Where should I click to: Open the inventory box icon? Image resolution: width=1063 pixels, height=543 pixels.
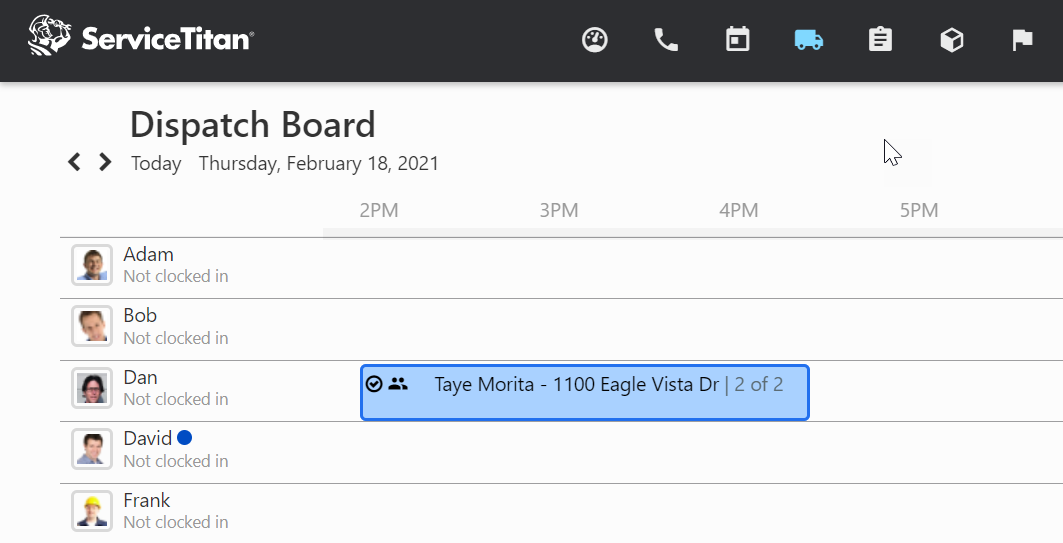(x=952, y=40)
